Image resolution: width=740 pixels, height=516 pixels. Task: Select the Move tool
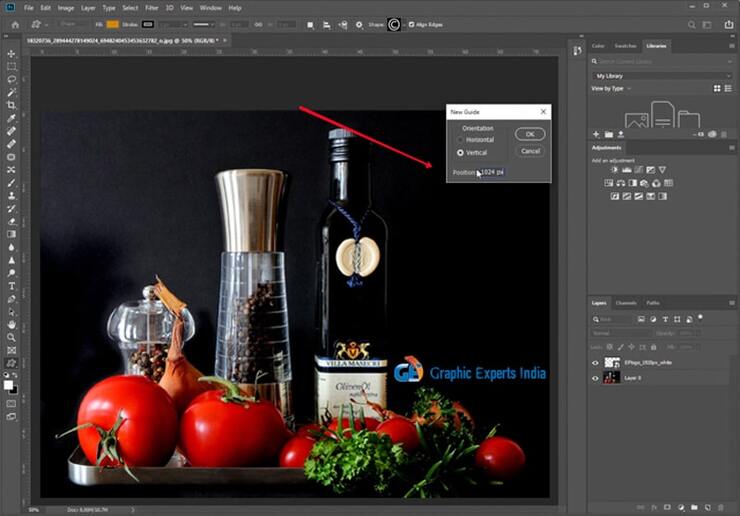[x=12, y=53]
